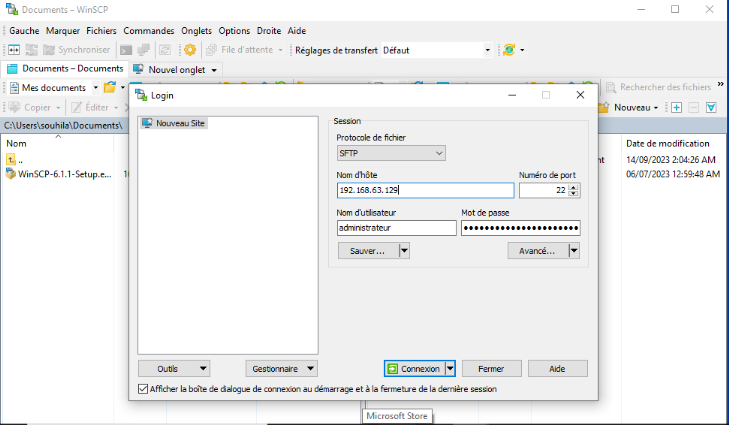Expand the Connexion button dropdown arrow
The height and width of the screenshot is (425, 729).
click(450, 369)
